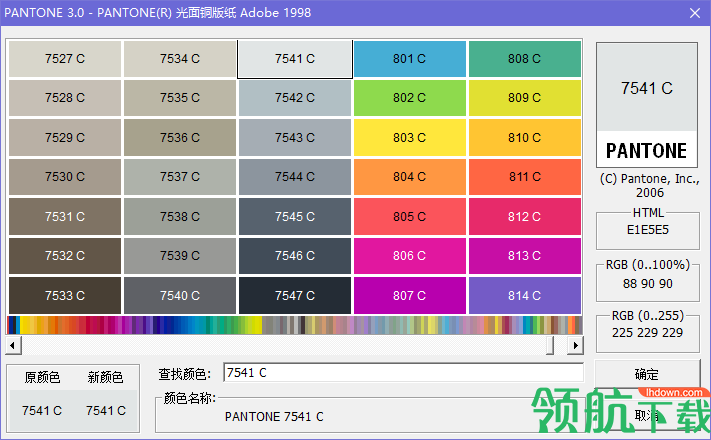Select the 7531 C brown swatch

(65, 216)
